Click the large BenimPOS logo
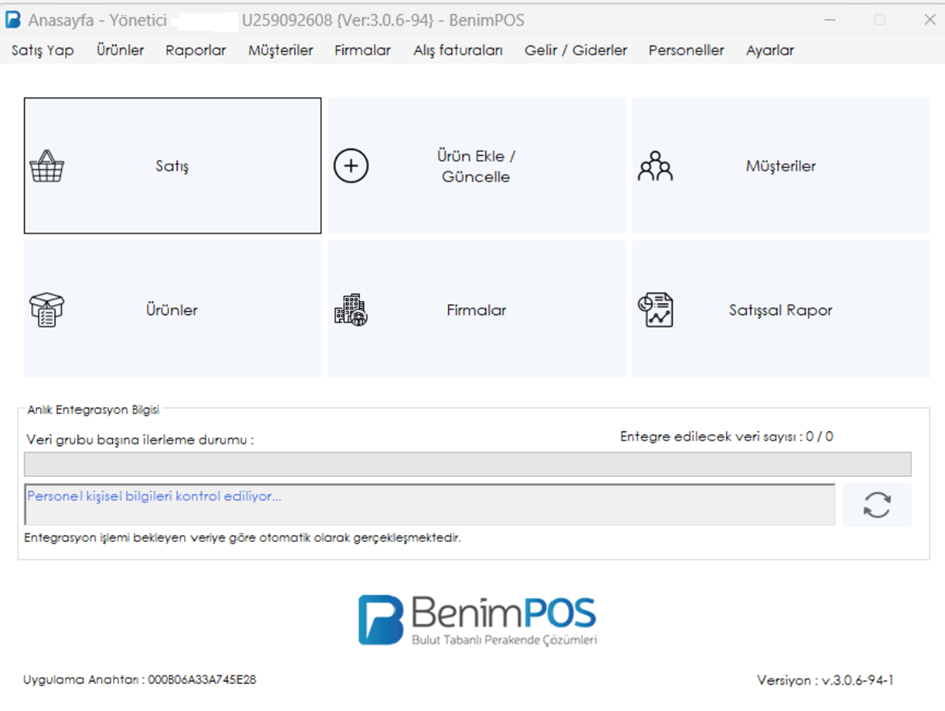Viewport: 945px width, 711px height. coord(477,620)
